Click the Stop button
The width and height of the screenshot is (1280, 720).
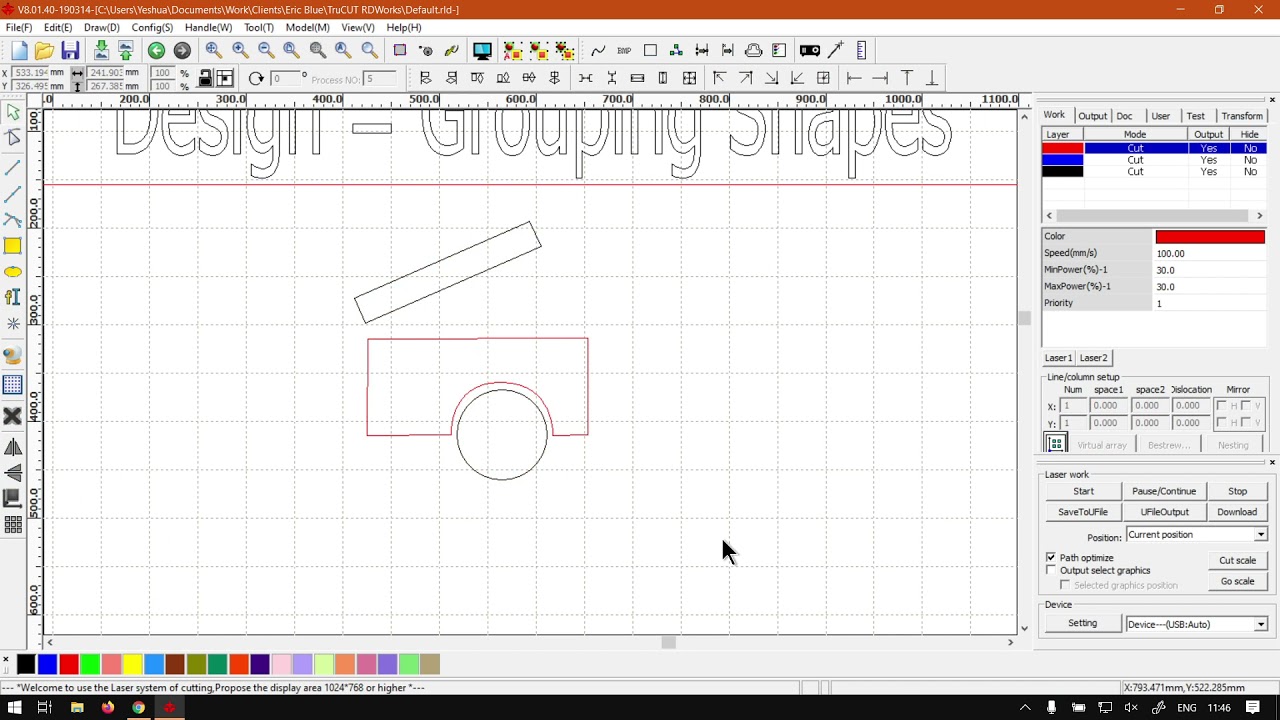[x=1237, y=491]
